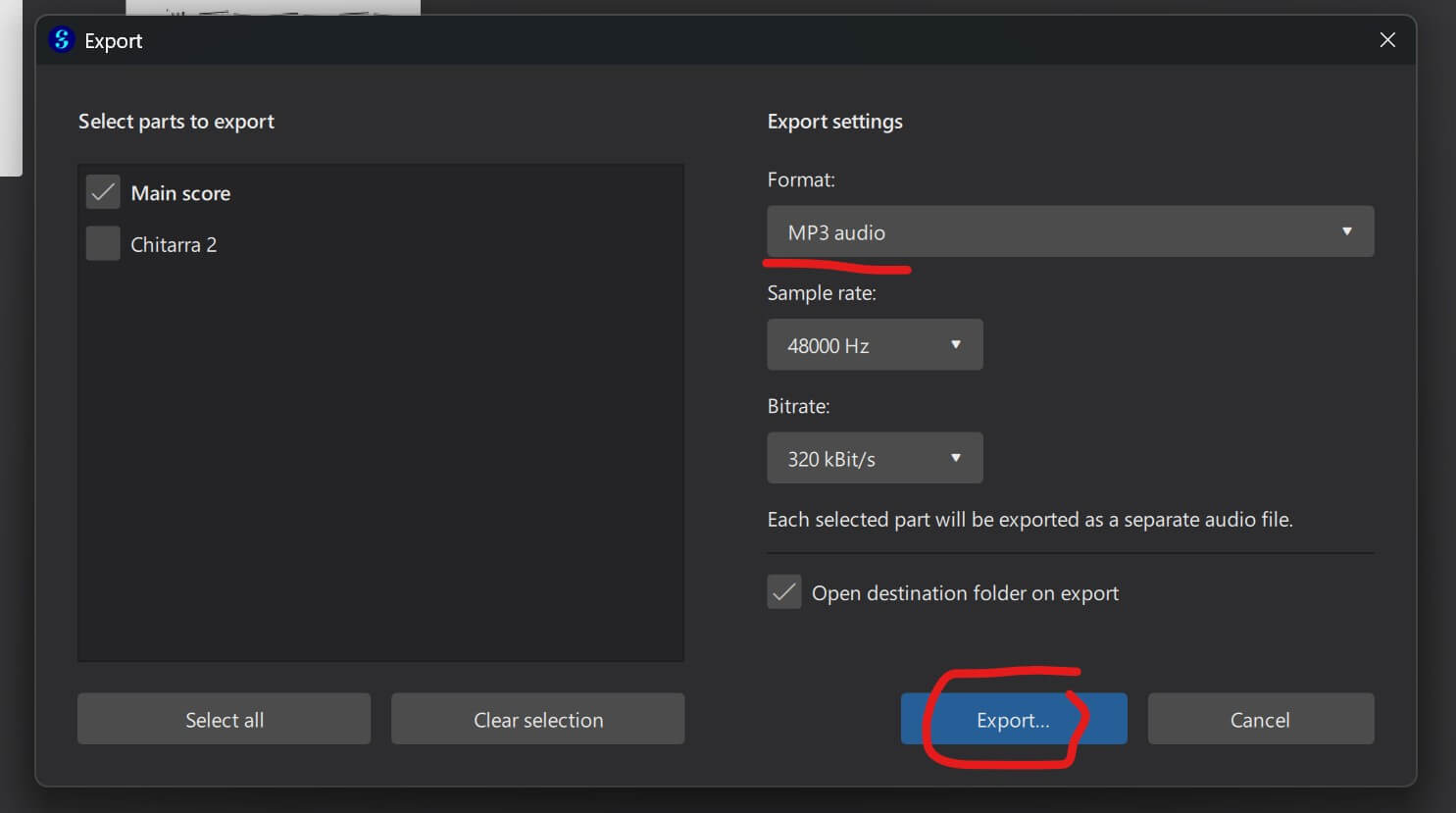
Task: Select the Chitarra 2 part name
Action: (x=174, y=244)
